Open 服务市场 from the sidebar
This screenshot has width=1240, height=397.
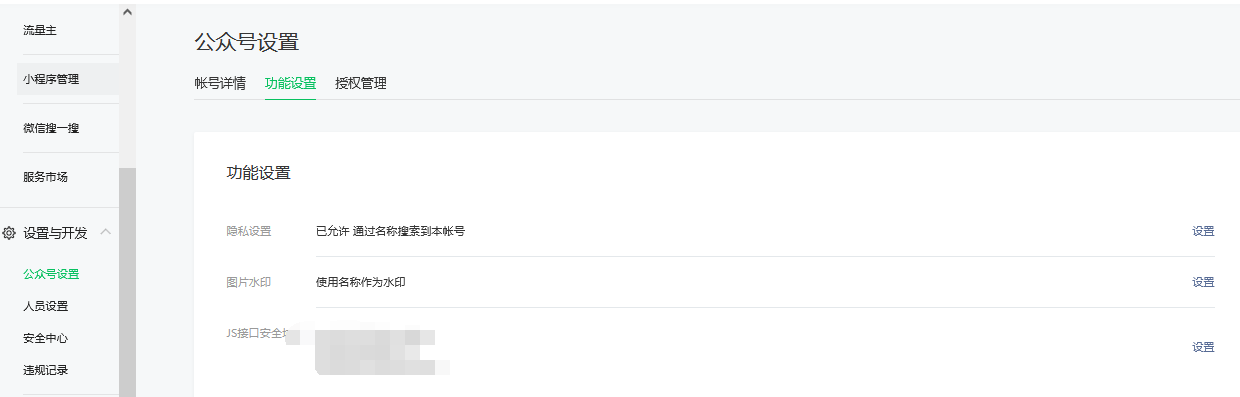point(46,177)
